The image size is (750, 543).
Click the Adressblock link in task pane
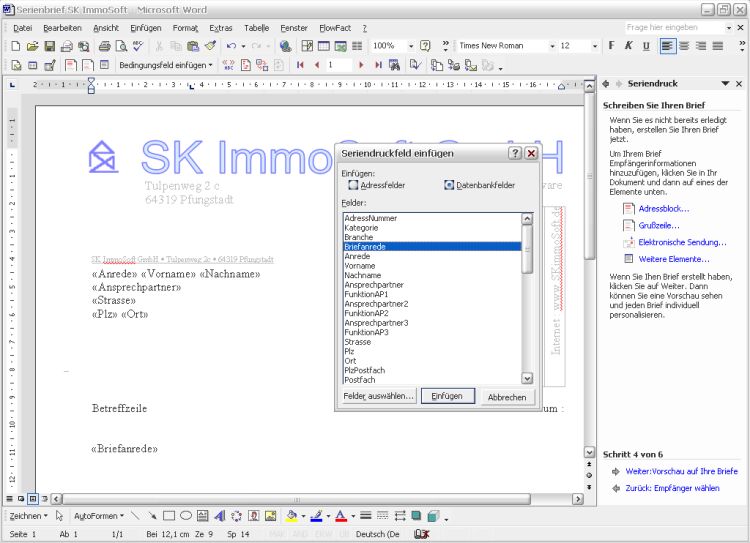tap(663, 208)
